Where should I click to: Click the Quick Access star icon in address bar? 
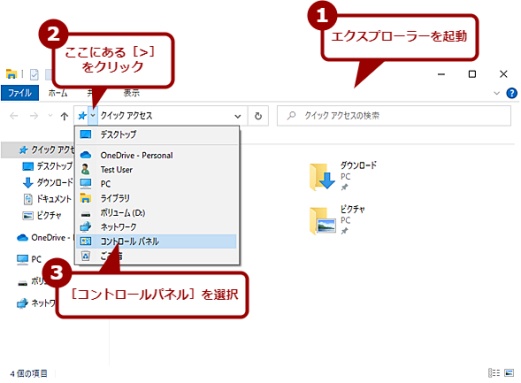[x=82, y=116]
